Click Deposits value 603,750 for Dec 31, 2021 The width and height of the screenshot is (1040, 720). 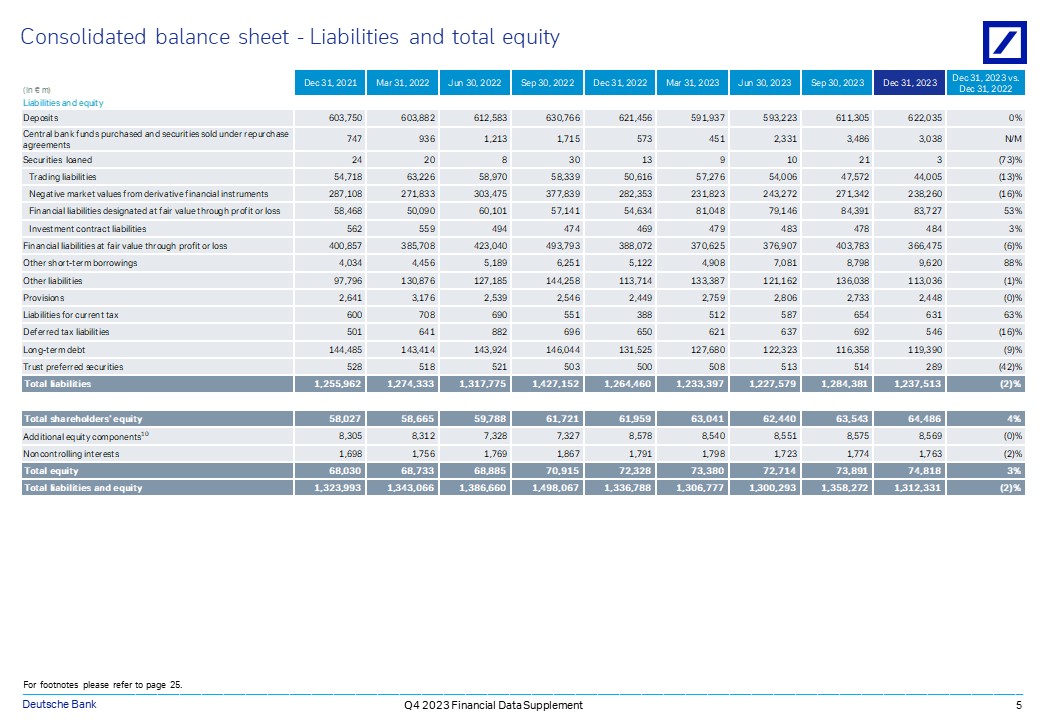tap(345, 118)
